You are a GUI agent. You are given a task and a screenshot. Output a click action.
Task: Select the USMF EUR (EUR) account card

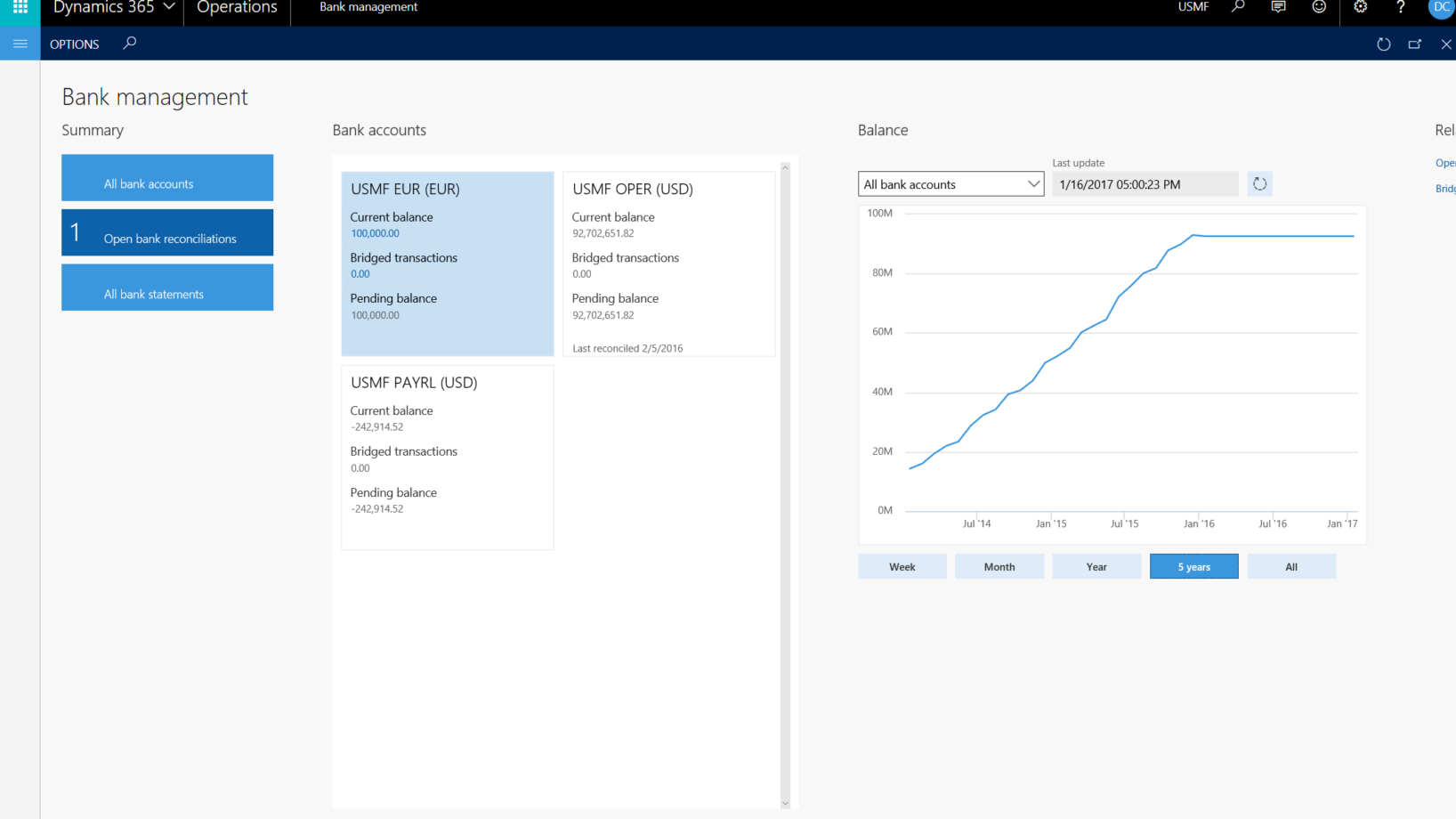pyautogui.click(x=448, y=264)
